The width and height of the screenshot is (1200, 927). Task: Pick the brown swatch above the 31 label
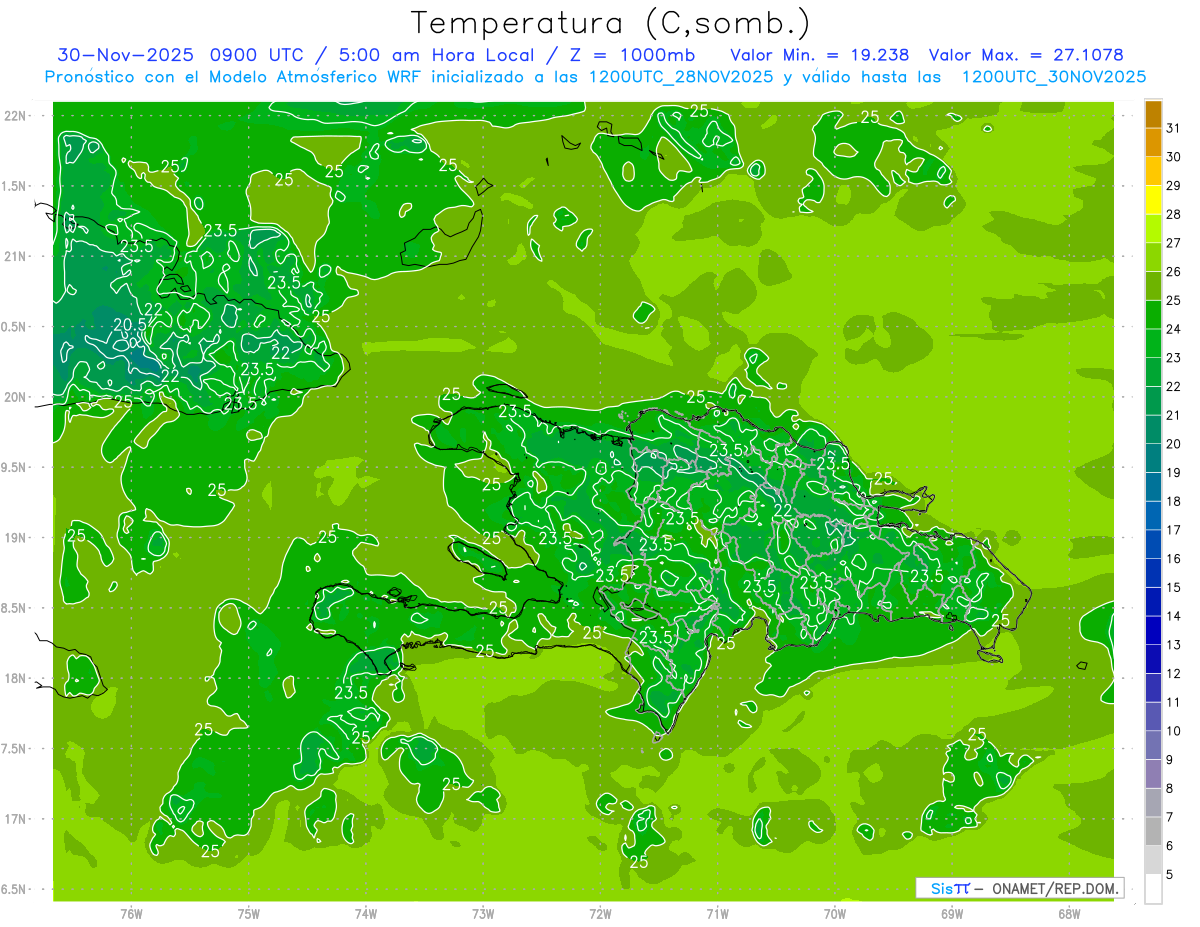[1153, 114]
